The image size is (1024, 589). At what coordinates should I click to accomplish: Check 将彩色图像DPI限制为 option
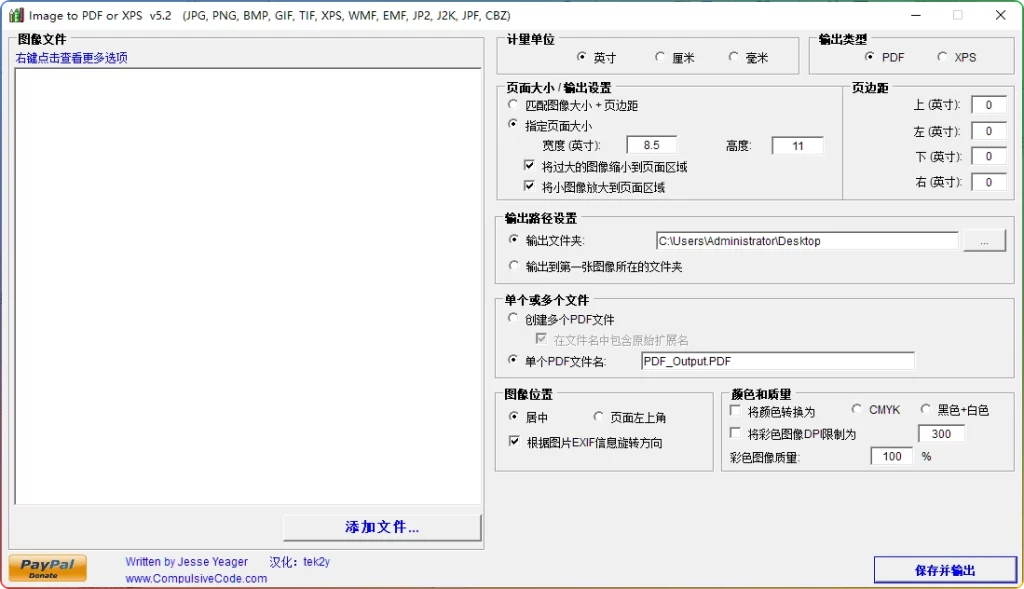735,433
